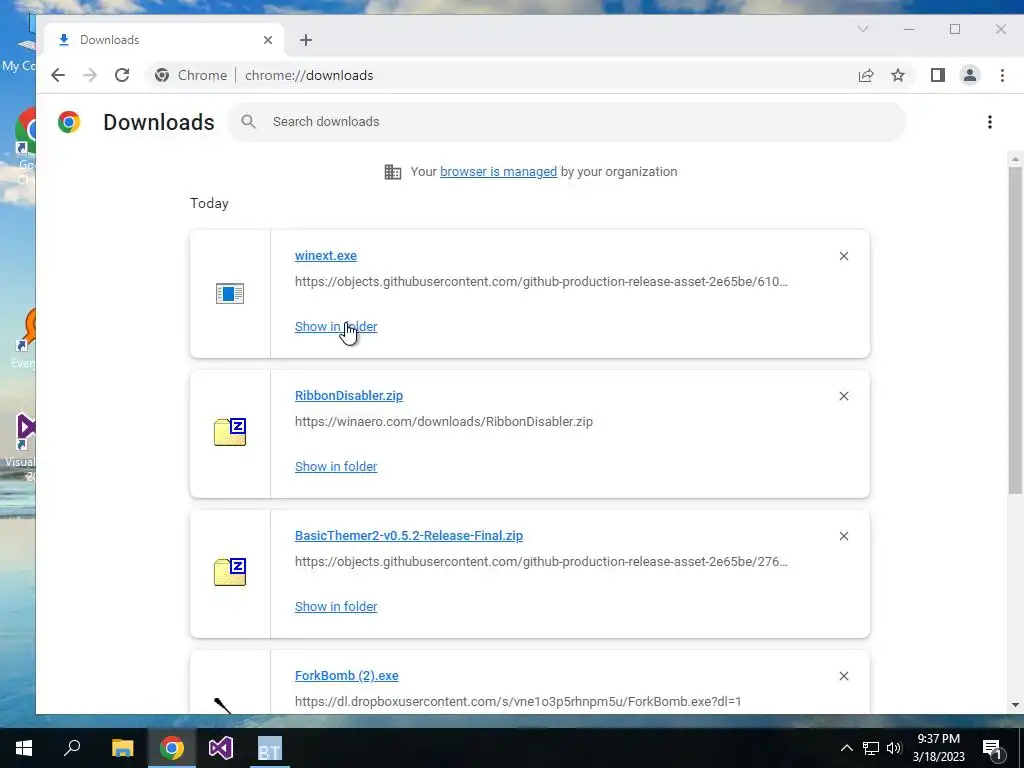Remove winext.exe from the list
1024x768 pixels.
pos(844,256)
